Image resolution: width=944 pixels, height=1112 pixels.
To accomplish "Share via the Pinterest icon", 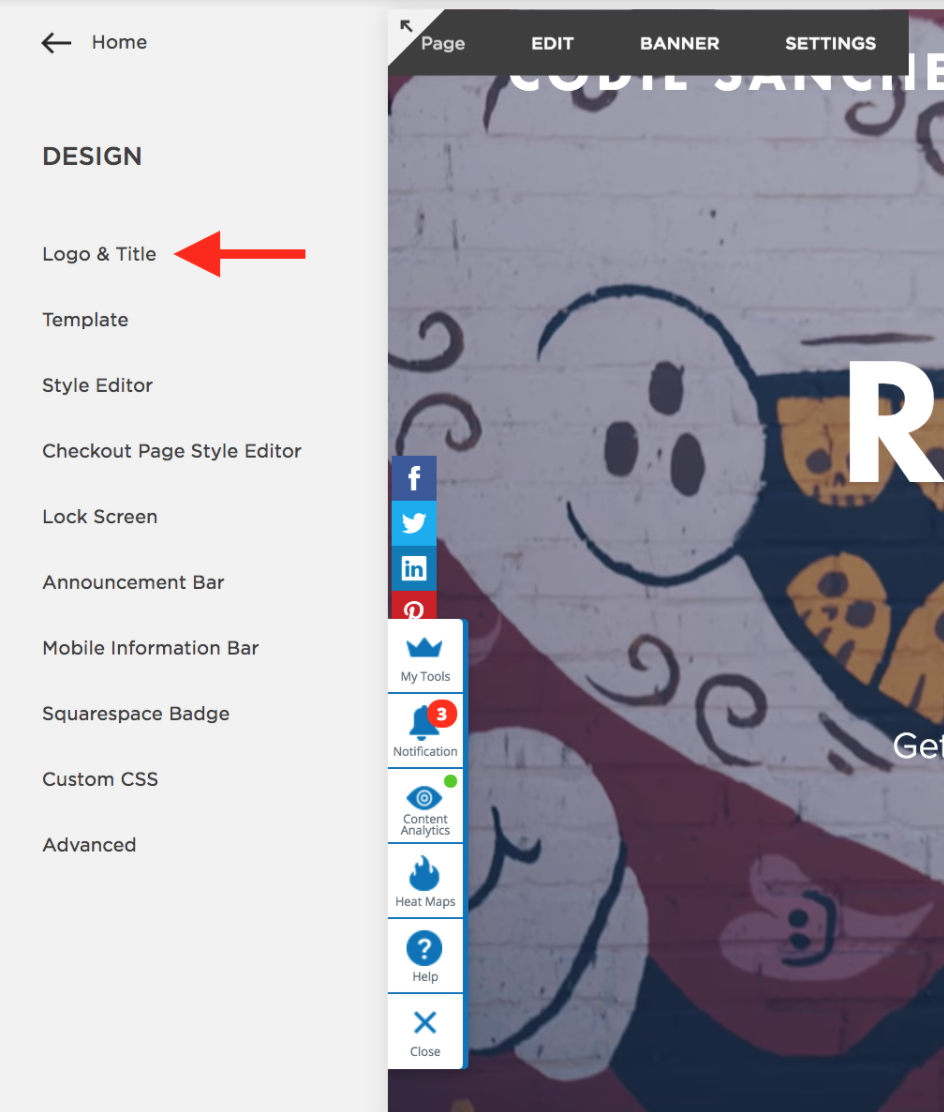I will point(414,606).
